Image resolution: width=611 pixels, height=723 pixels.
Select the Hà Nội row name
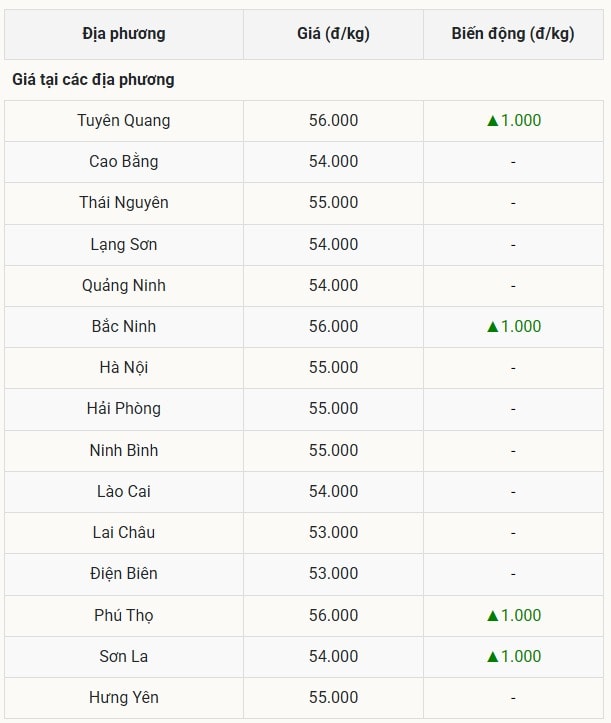[x=124, y=367]
